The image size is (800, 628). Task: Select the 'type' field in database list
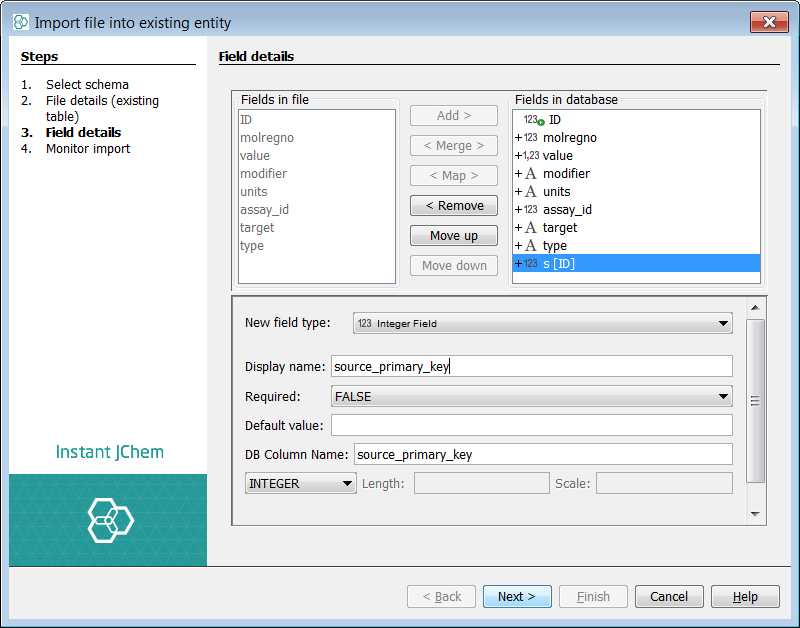tap(554, 246)
